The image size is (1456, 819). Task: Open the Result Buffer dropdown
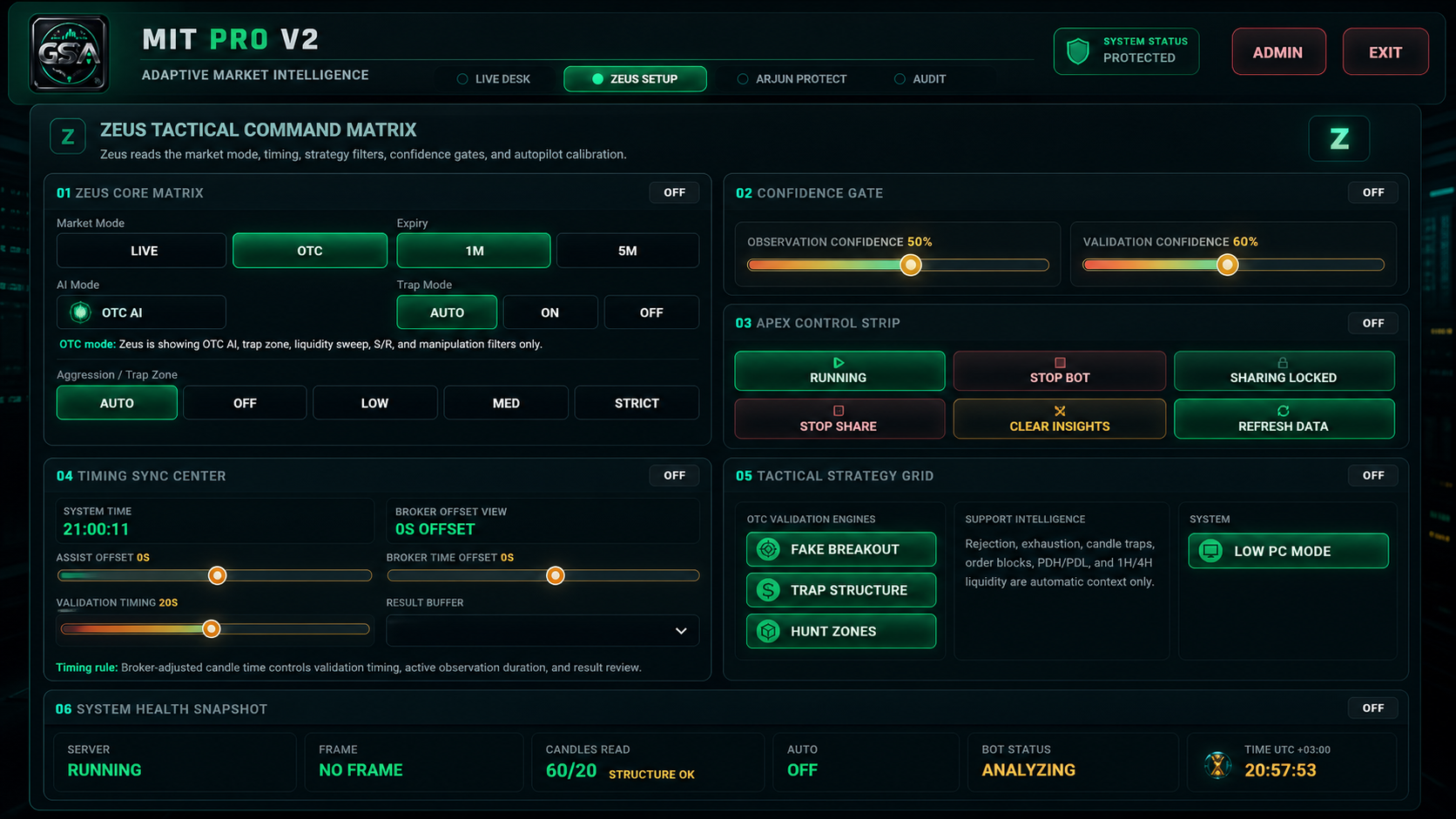coord(543,631)
